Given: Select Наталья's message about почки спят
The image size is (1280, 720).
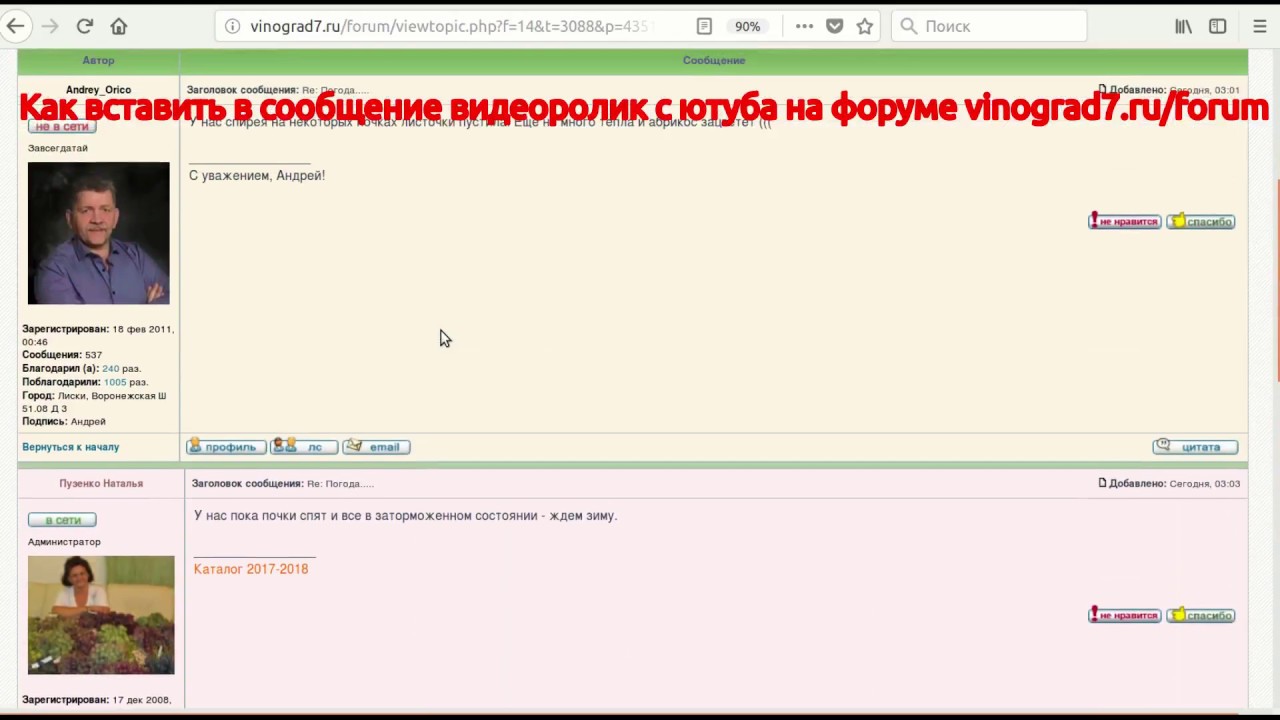Looking at the screenshot, I should point(405,516).
